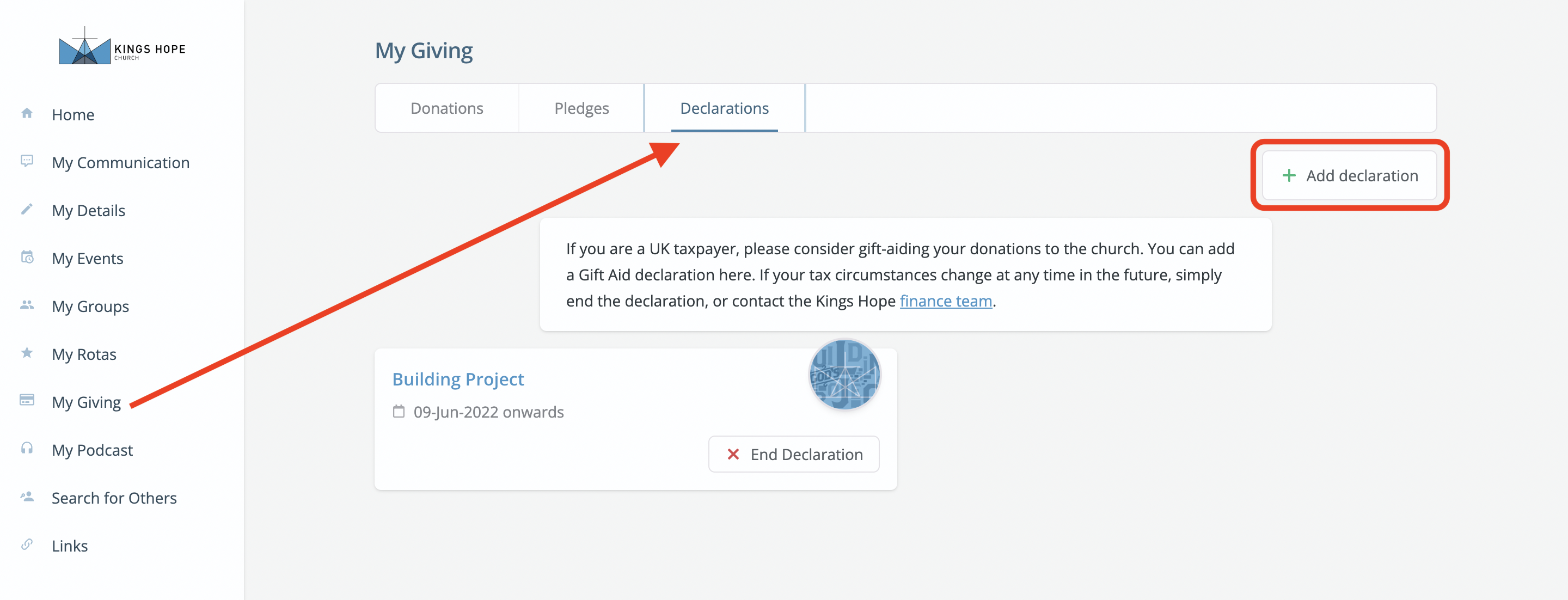Click the circular Building Project thumbnail

point(844,375)
